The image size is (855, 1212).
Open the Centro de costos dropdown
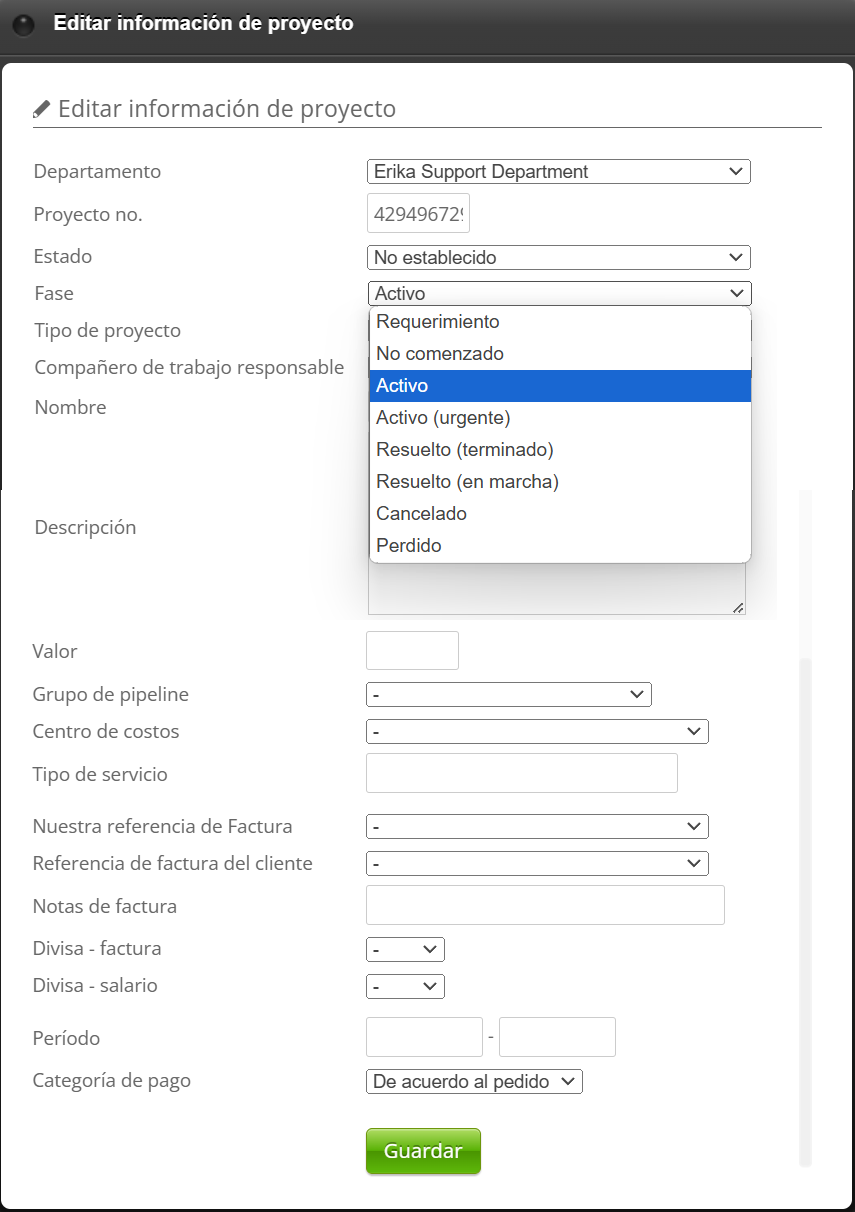pyautogui.click(x=537, y=731)
